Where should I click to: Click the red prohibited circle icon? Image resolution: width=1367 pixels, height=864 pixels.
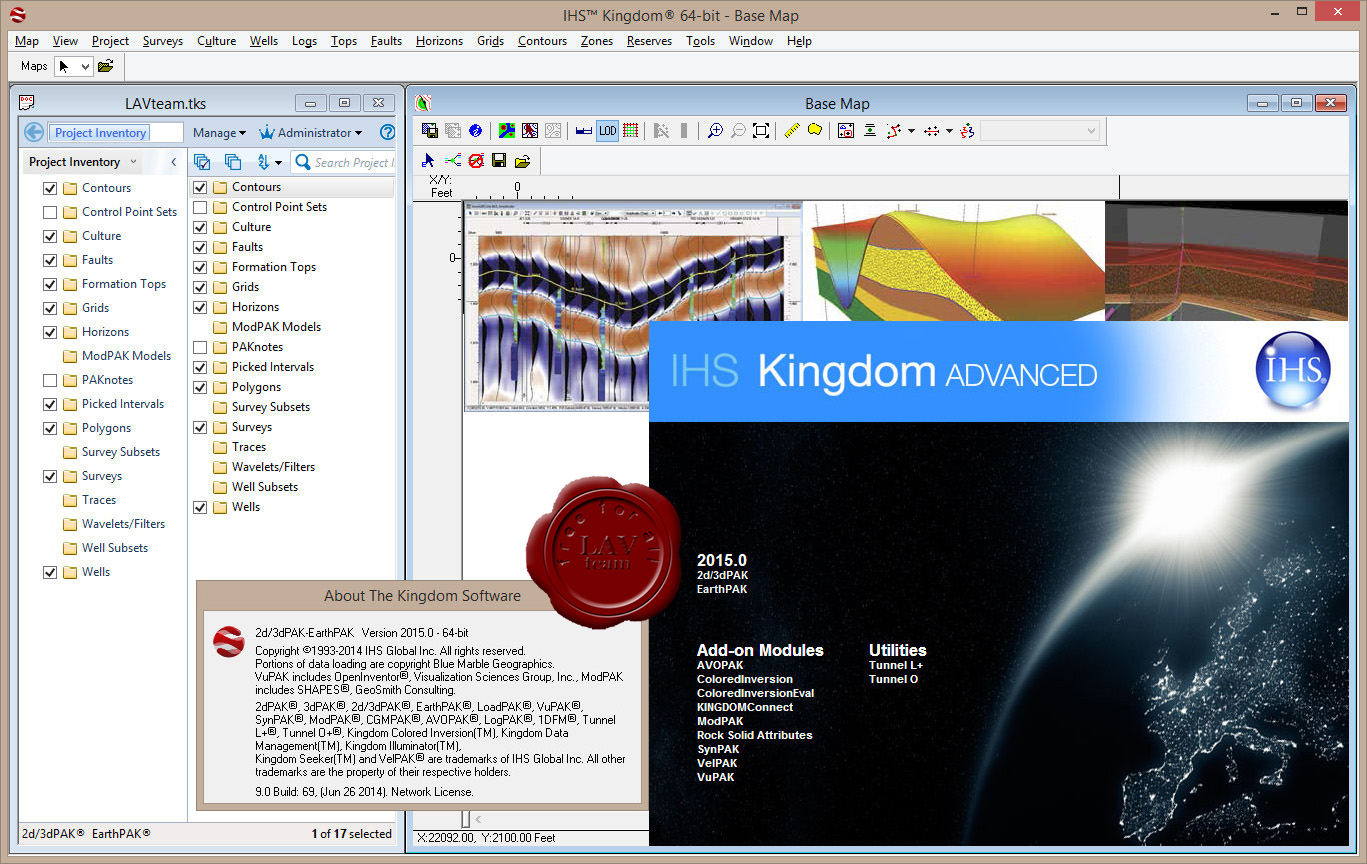(x=476, y=160)
